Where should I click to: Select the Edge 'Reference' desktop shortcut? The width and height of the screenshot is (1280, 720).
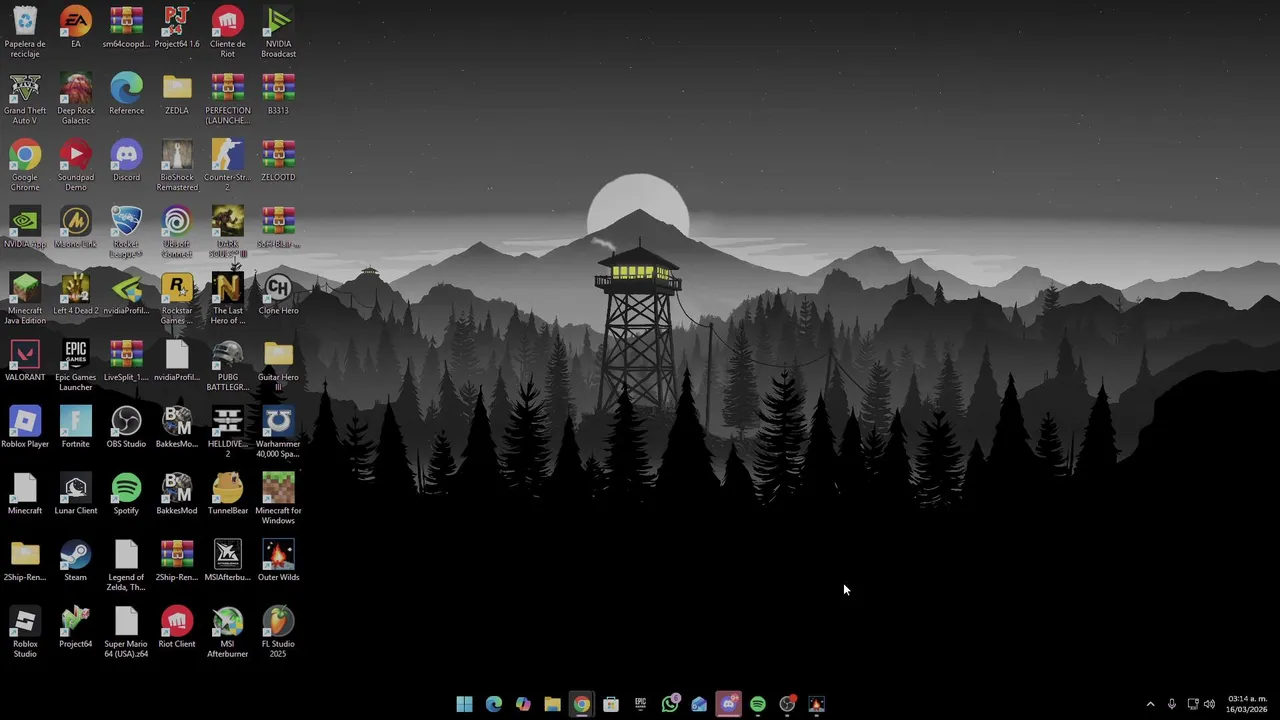point(126,94)
